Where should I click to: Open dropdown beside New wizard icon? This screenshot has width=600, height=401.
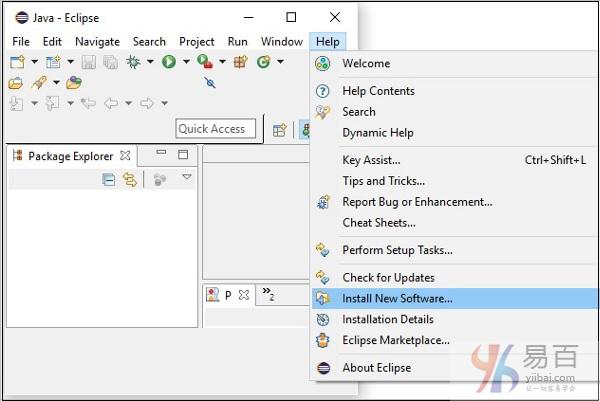[34, 62]
